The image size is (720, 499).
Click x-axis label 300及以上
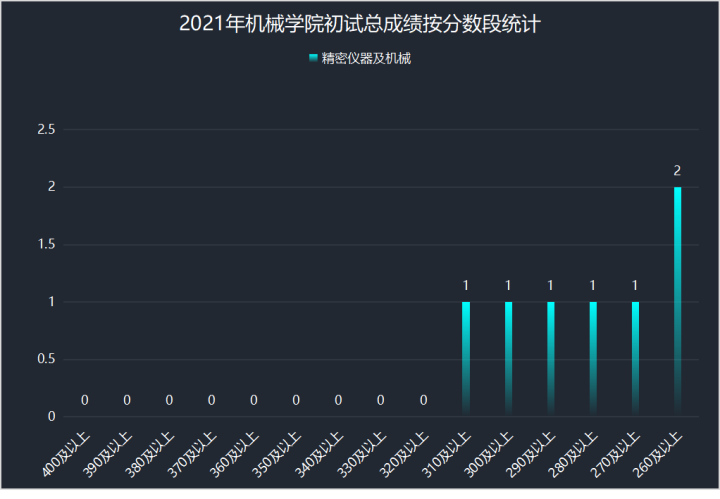click(x=489, y=454)
